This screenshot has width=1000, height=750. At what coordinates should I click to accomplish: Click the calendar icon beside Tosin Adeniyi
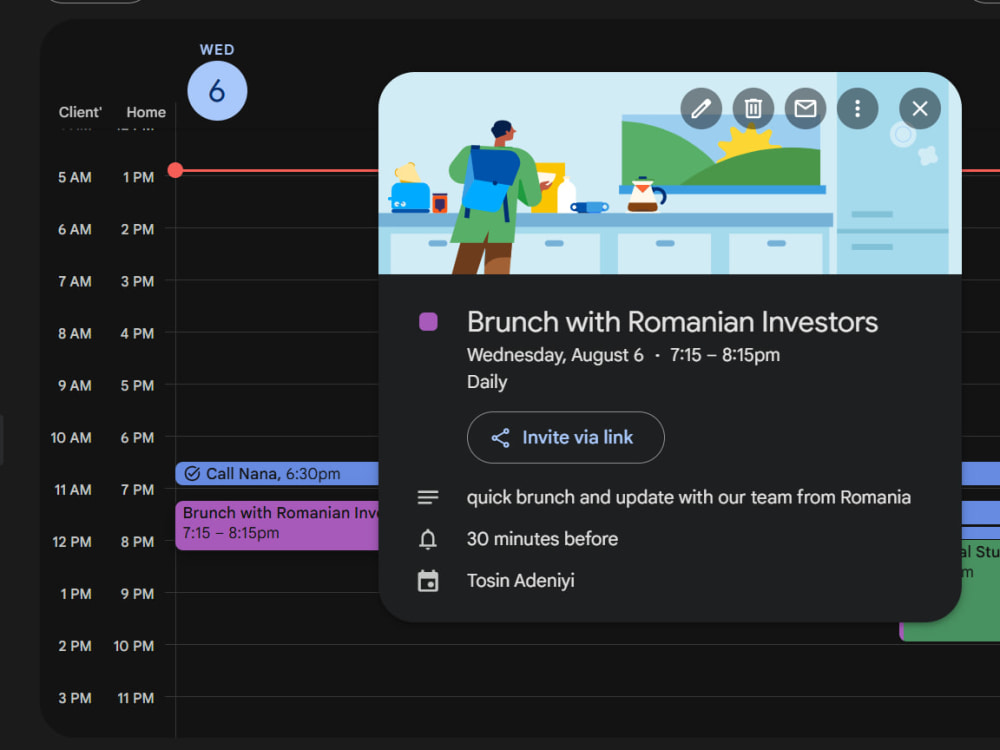coord(428,581)
